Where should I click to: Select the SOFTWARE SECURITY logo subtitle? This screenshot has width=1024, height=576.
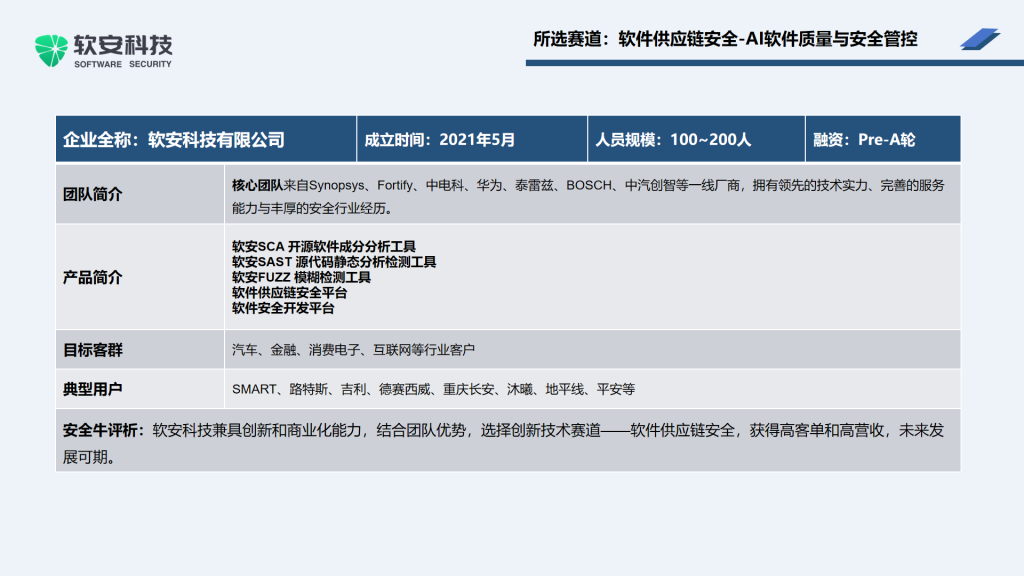click(x=123, y=64)
